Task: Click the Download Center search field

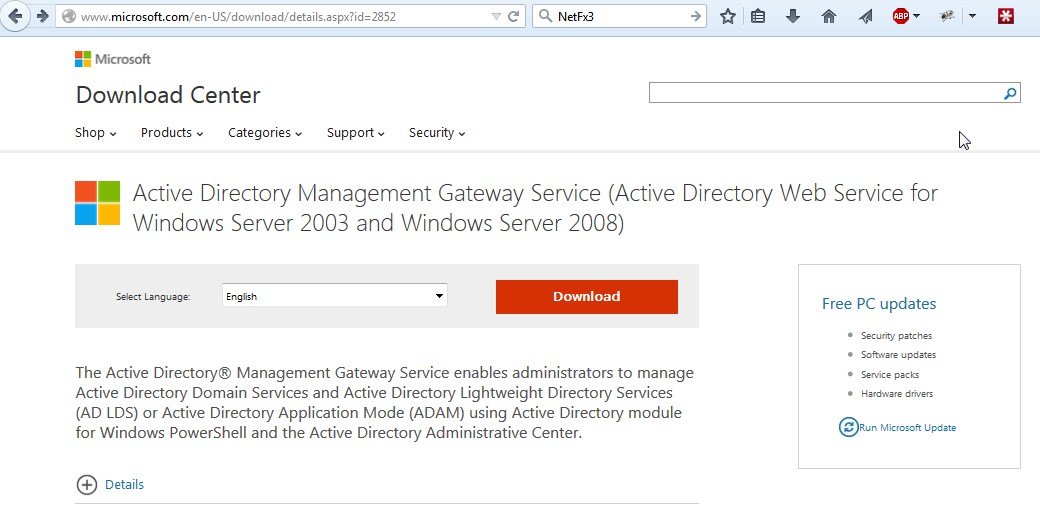Action: (824, 94)
